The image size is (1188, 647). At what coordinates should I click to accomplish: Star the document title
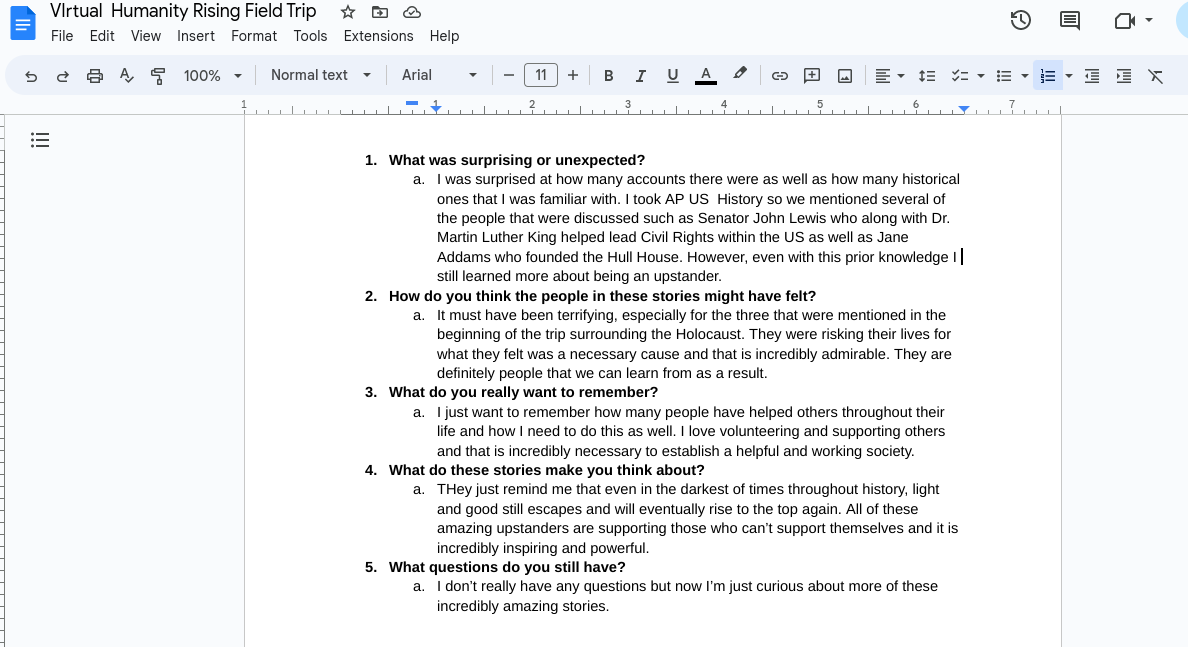pyautogui.click(x=348, y=12)
